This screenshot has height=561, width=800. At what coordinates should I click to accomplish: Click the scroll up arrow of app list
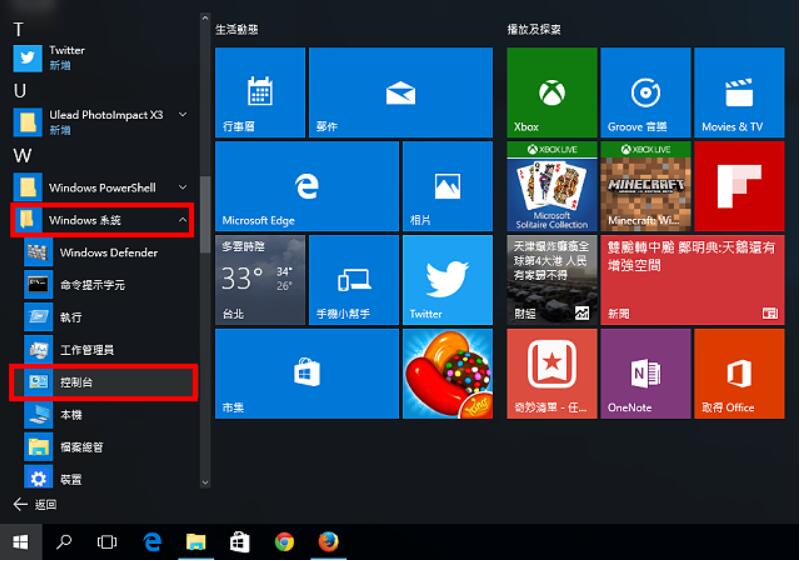point(205,18)
